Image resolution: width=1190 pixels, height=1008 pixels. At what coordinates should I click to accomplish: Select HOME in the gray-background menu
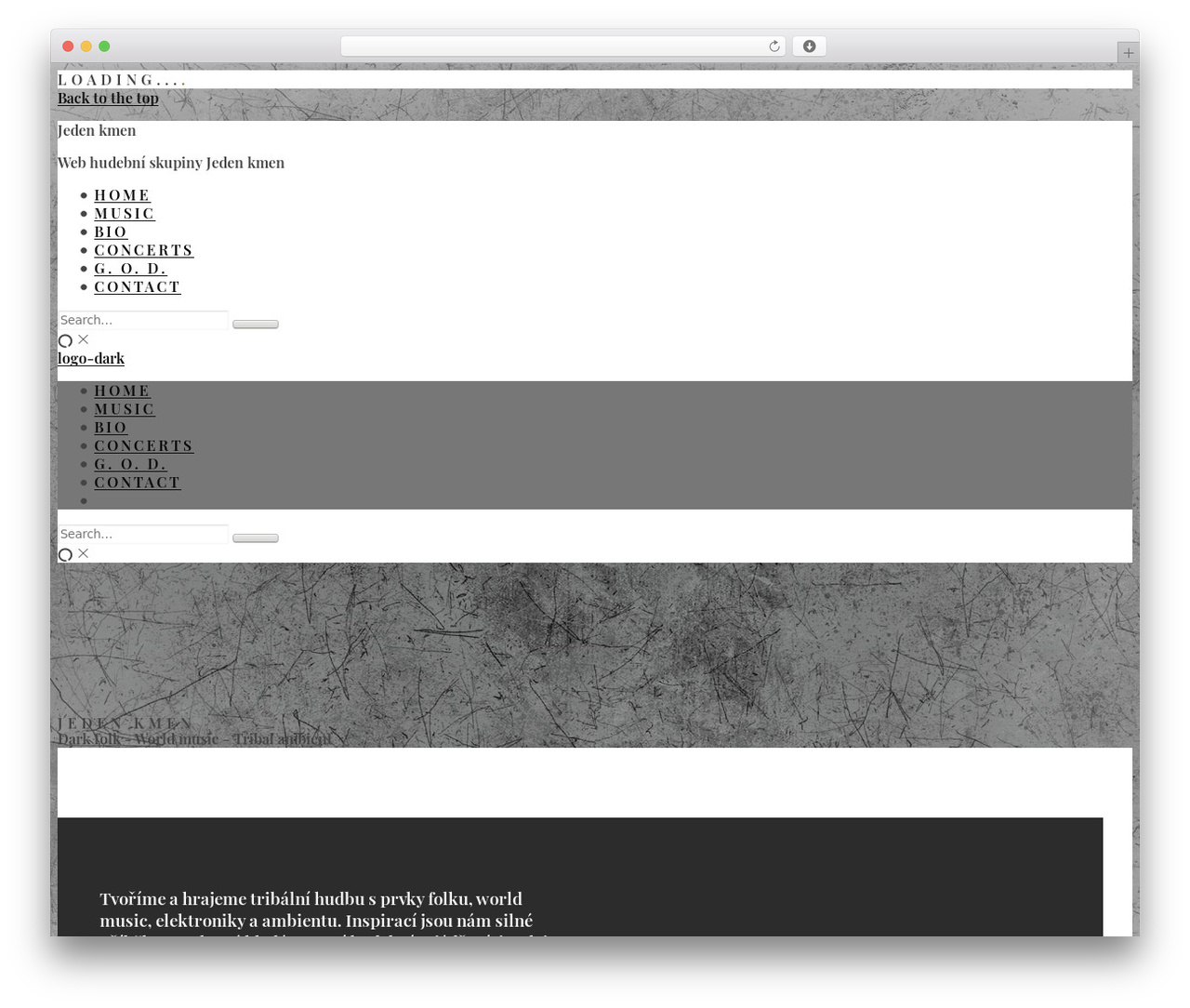[122, 391]
